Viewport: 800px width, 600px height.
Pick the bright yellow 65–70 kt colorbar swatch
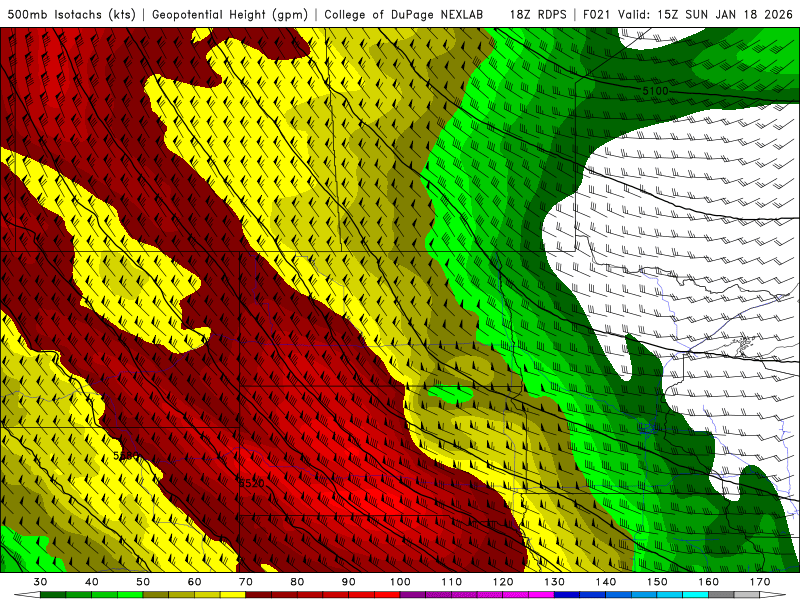pyautogui.click(x=233, y=595)
